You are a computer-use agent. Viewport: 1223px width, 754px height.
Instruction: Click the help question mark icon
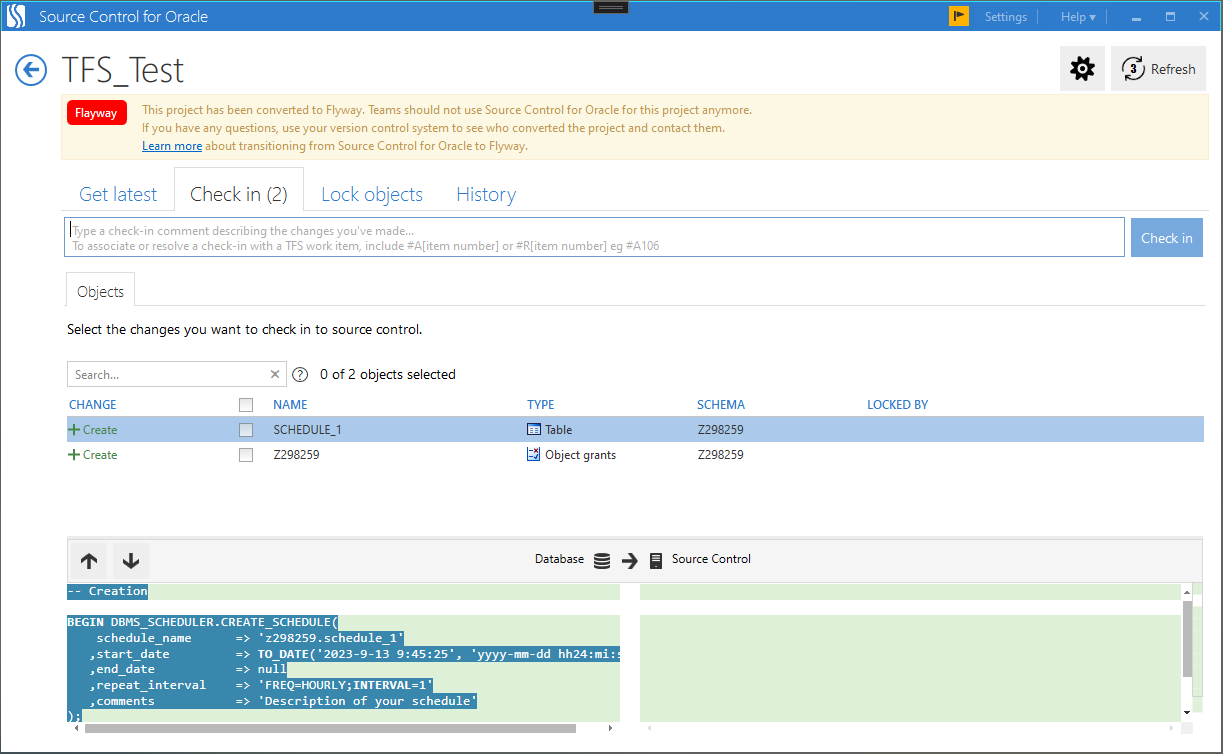299,375
